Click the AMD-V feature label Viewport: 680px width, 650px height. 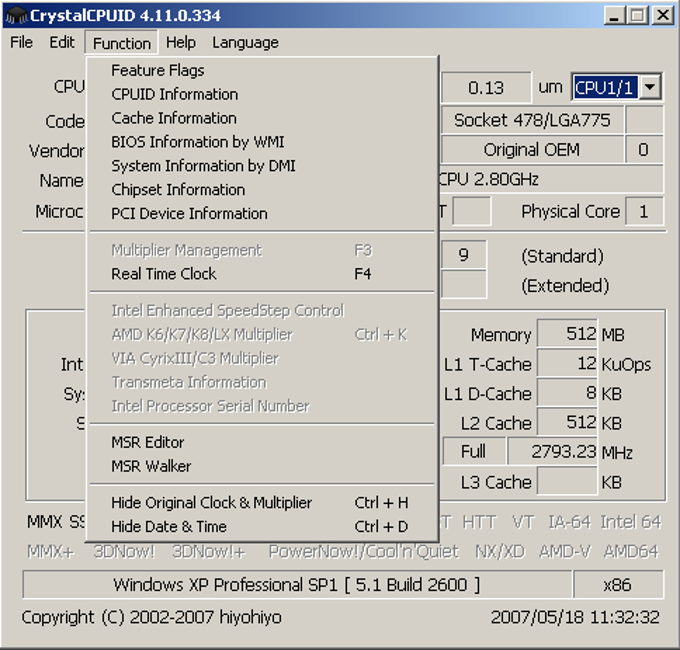565,552
